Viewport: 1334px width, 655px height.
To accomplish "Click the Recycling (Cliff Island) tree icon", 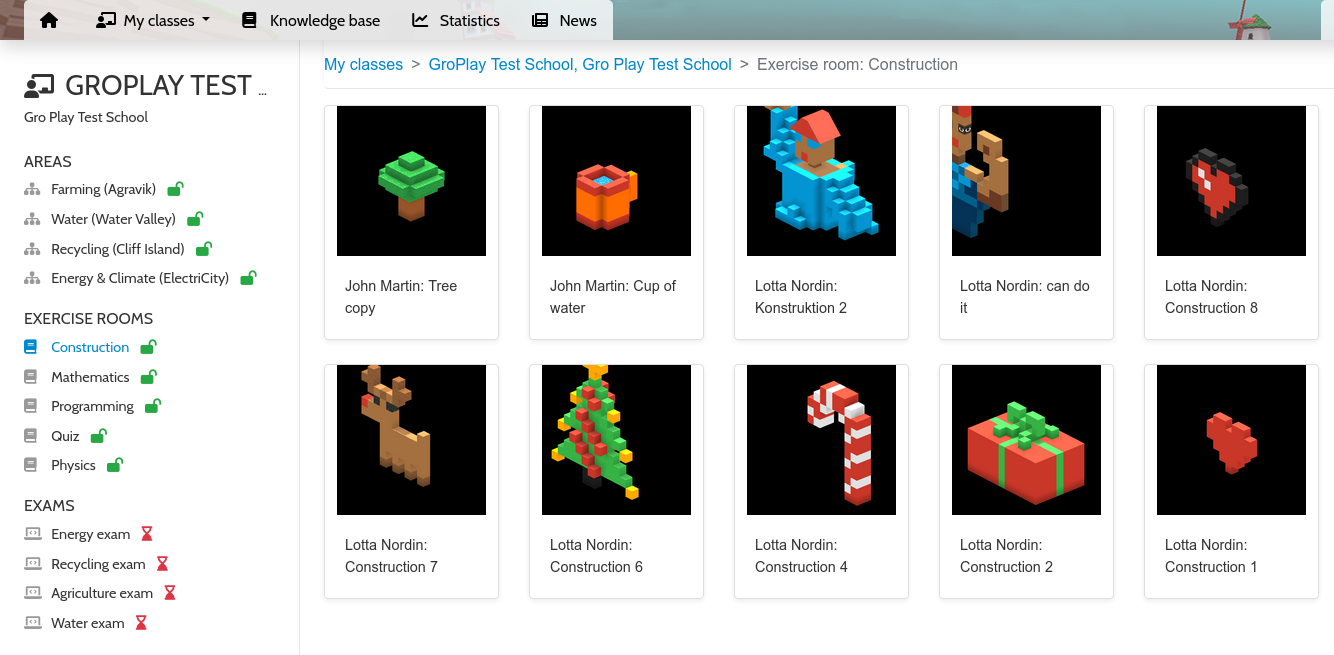I will 32,249.
